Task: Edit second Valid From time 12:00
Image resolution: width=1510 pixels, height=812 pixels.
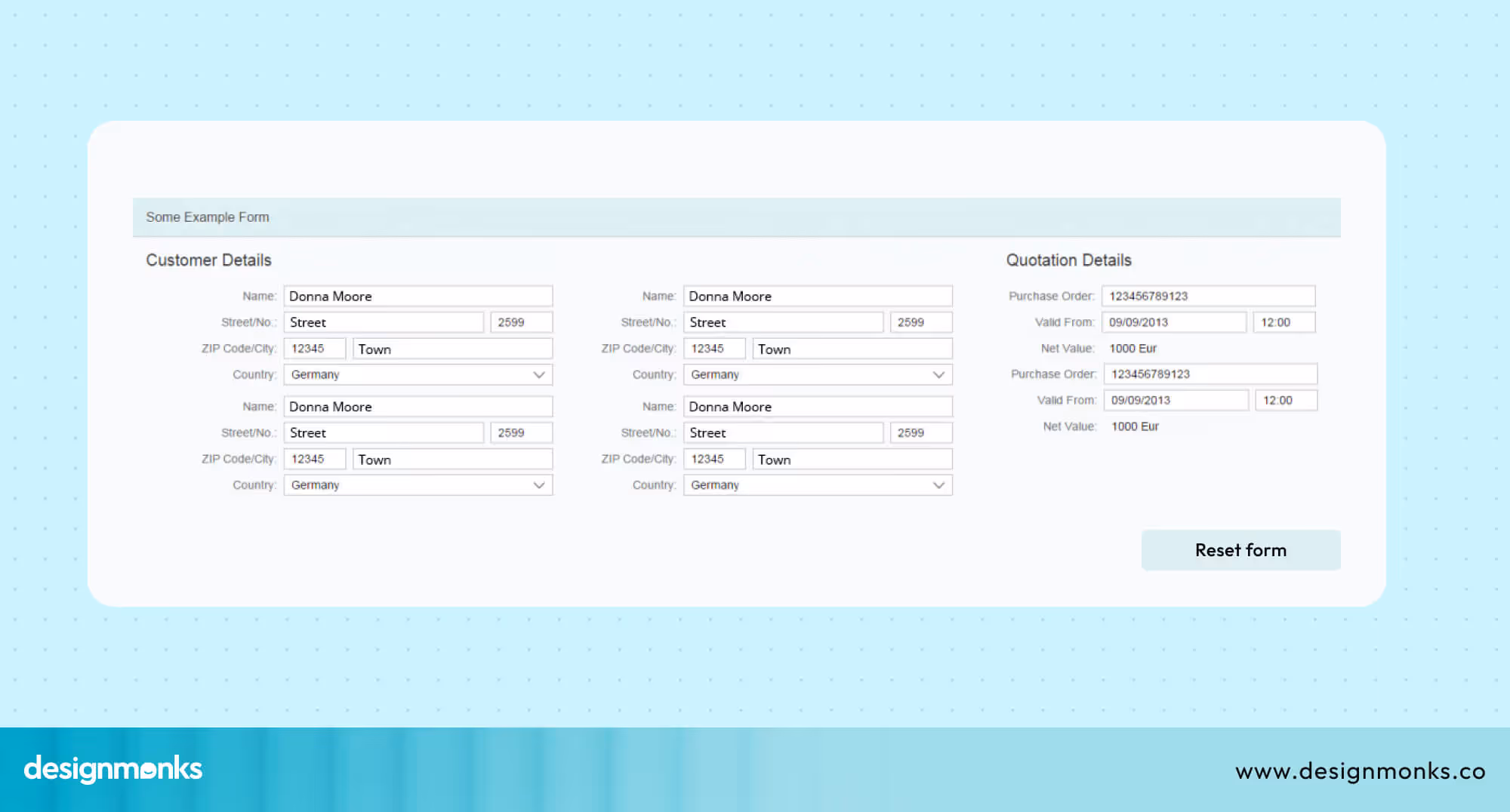Action: click(1287, 400)
